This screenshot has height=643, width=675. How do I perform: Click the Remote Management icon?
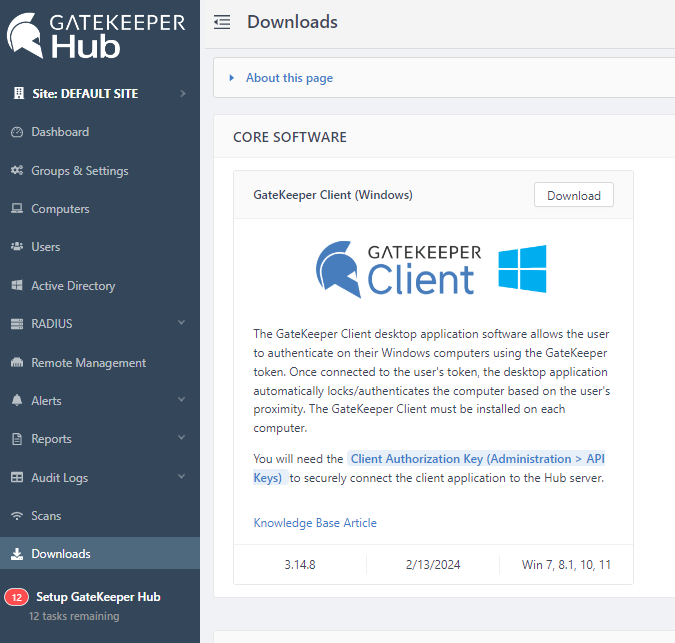tap(17, 363)
